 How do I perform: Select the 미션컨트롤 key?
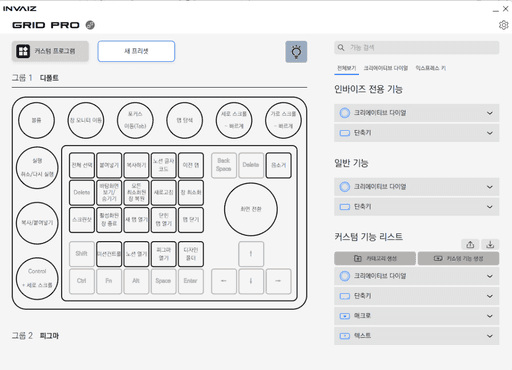click(109, 254)
